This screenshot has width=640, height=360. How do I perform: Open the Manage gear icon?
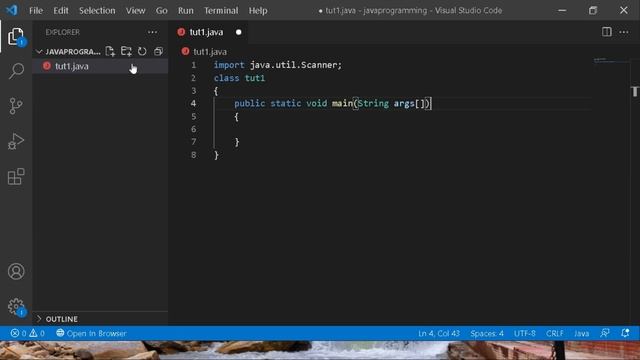(x=16, y=307)
